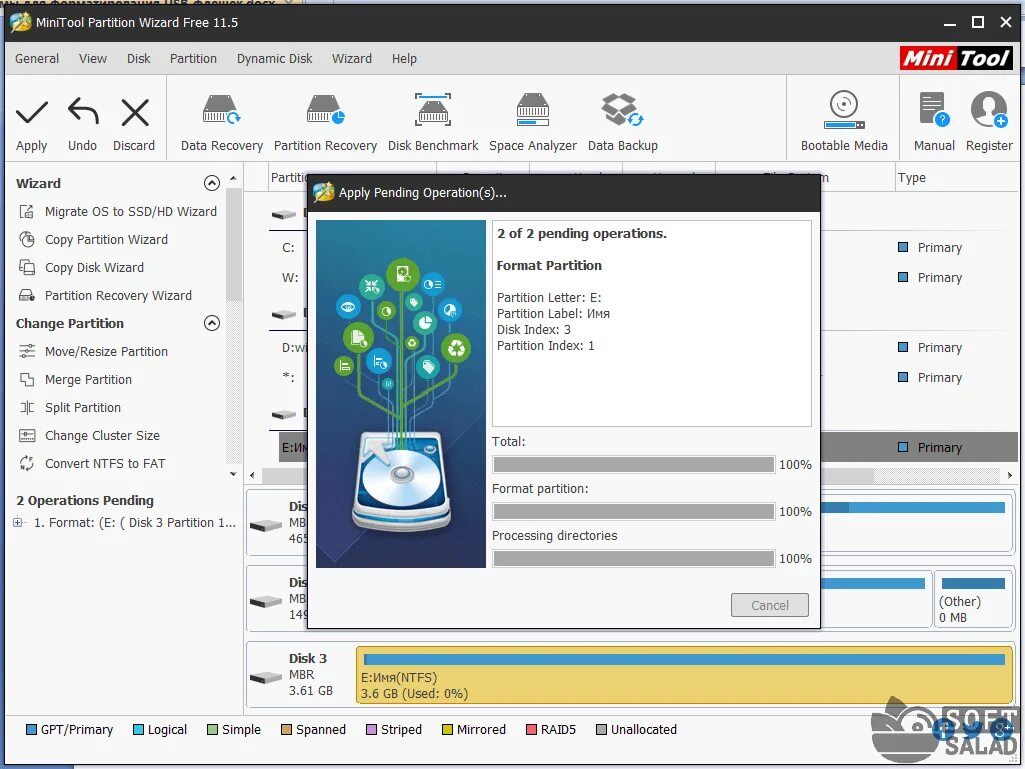Open the Partition menu
This screenshot has height=769, width=1025.
pyautogui.click(x=193, y=59)
